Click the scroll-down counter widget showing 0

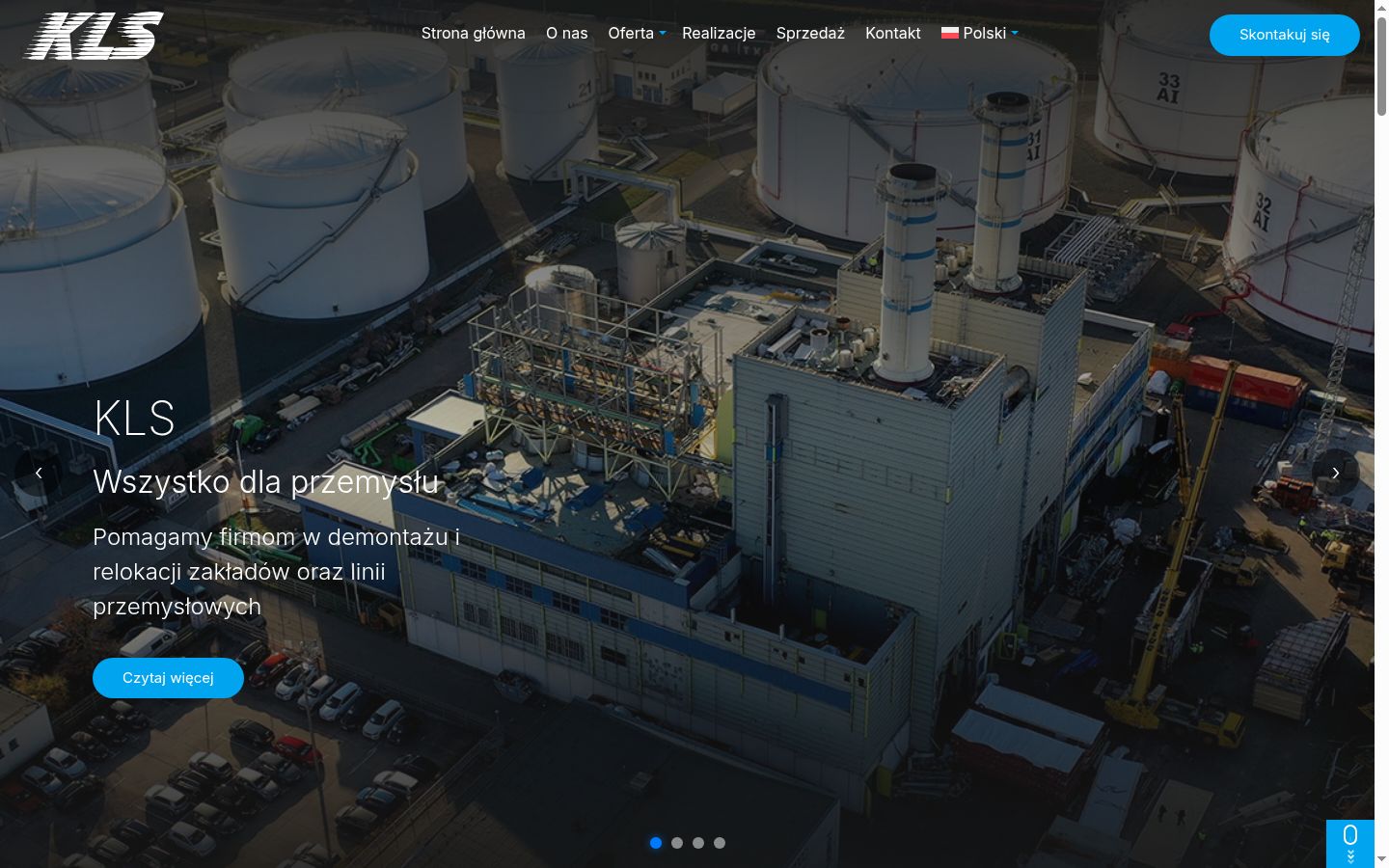tap(1350, 843)
